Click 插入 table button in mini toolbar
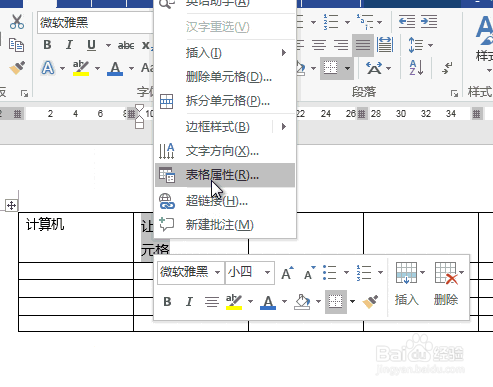This screenshot has height=387, width=493. (407, 284)
